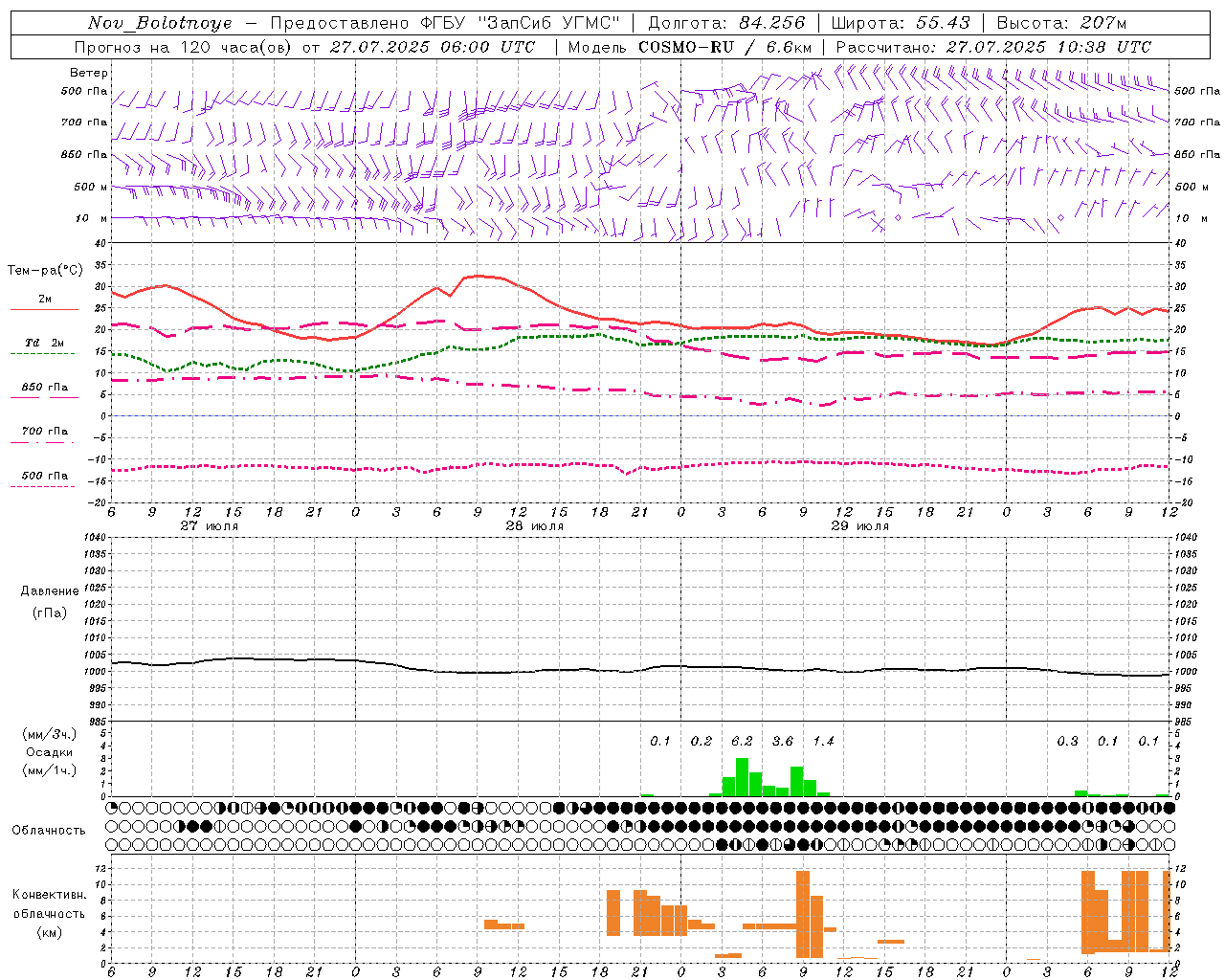Viewport: 1225px width, 980px height.
Task: Click the 3.6 precipitation total
Action: point(783,741)
